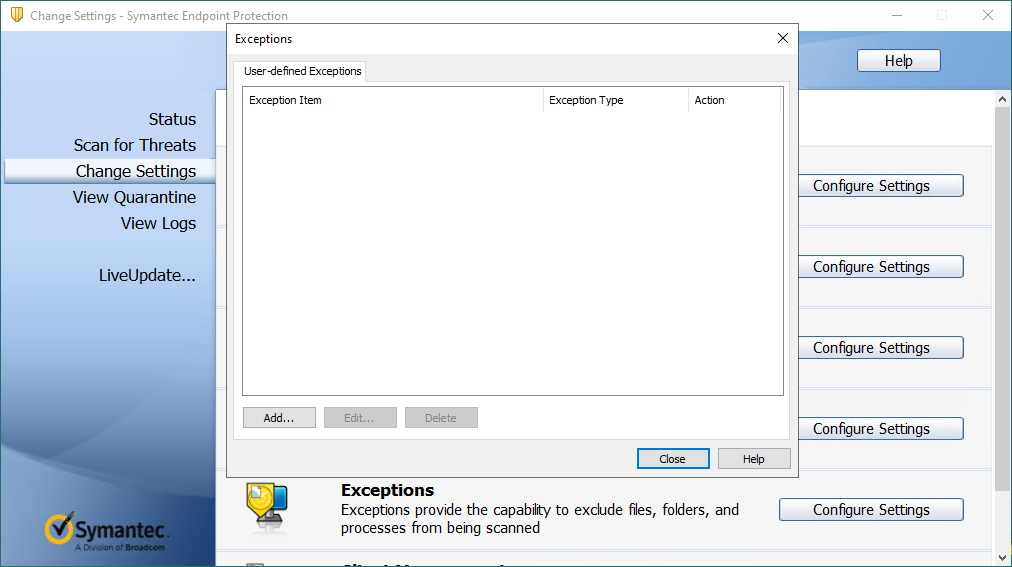Sort by Action column header
This screenshot has height=567, width=1012.
pos(734,100)
